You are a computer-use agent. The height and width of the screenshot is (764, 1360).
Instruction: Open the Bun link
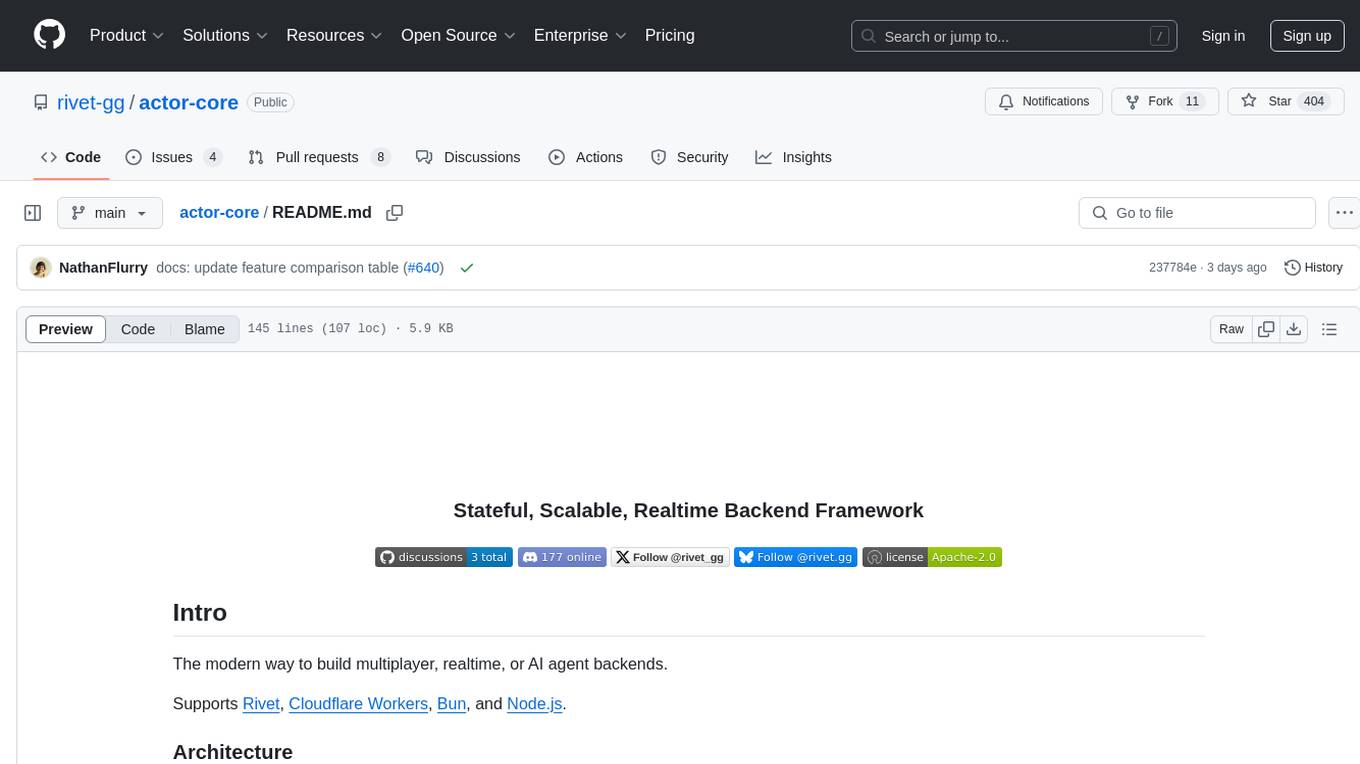[x=452, y=704]
